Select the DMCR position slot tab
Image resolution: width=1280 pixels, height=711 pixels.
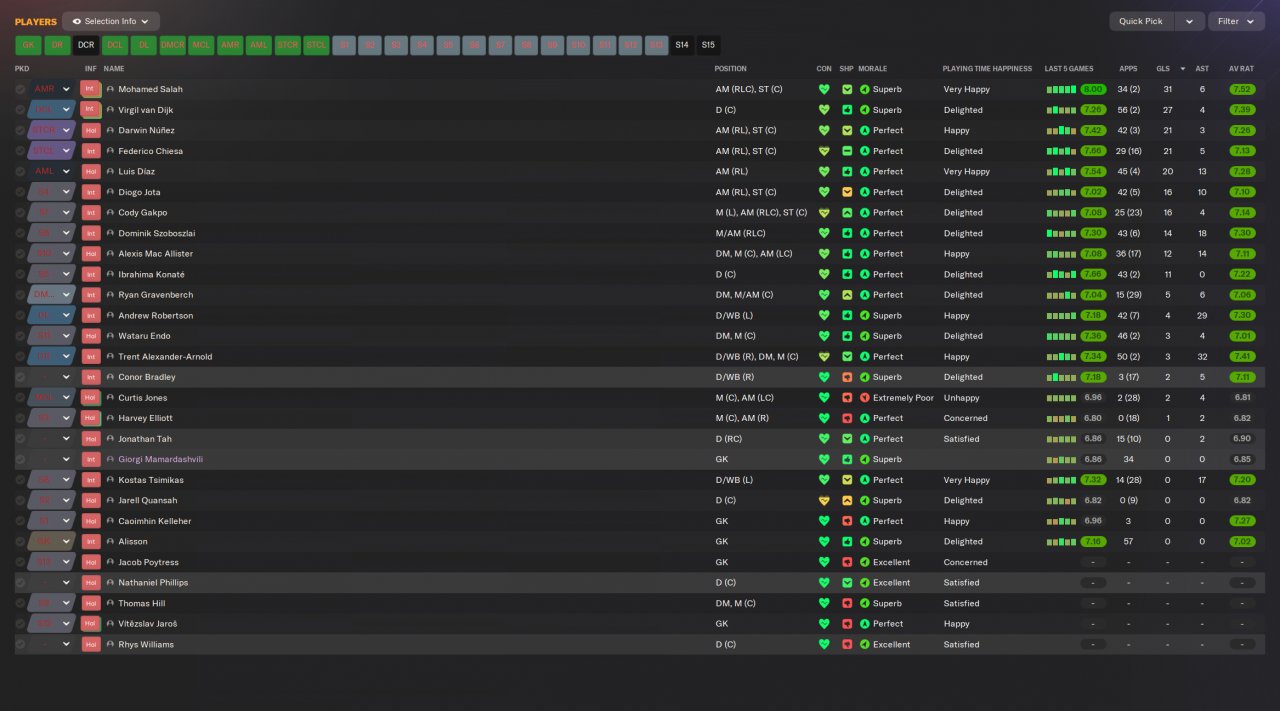click(172, 45)
